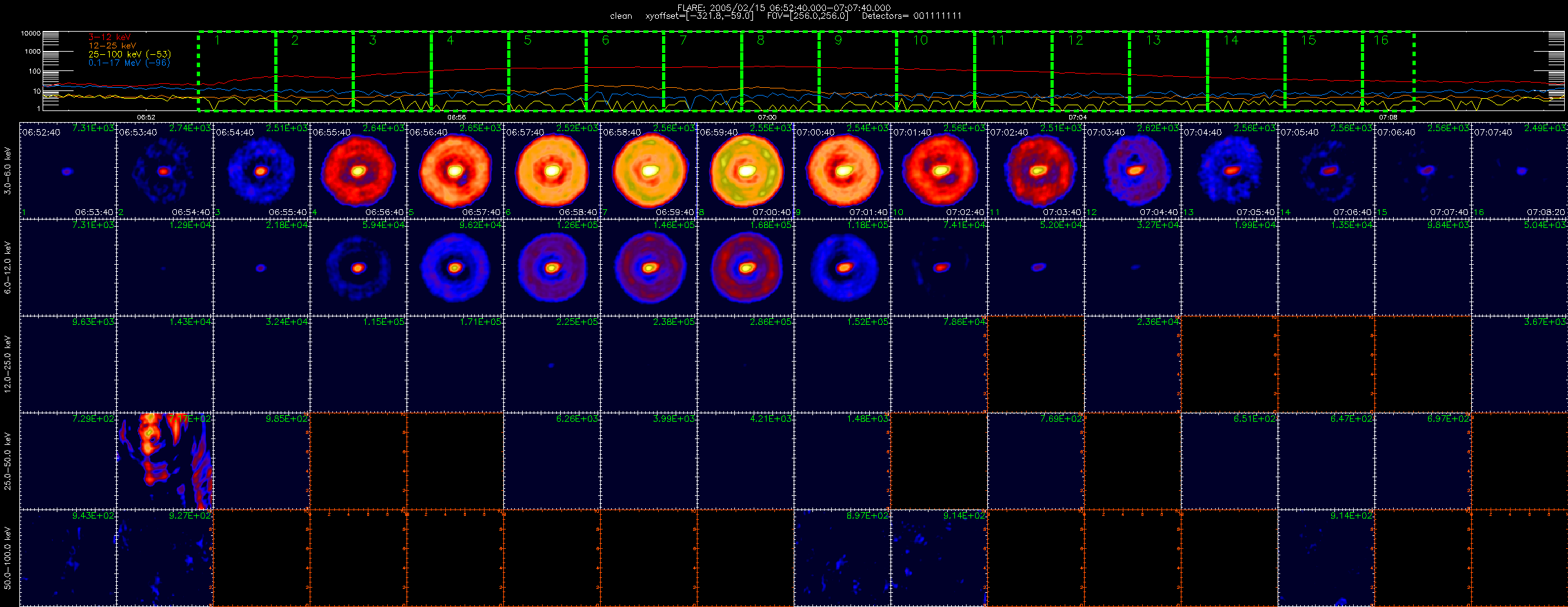Click the 'Detectors= 001111111' header text
Image resolution: width=1568 pixels, height=607 pixels.
pos(912,16)
